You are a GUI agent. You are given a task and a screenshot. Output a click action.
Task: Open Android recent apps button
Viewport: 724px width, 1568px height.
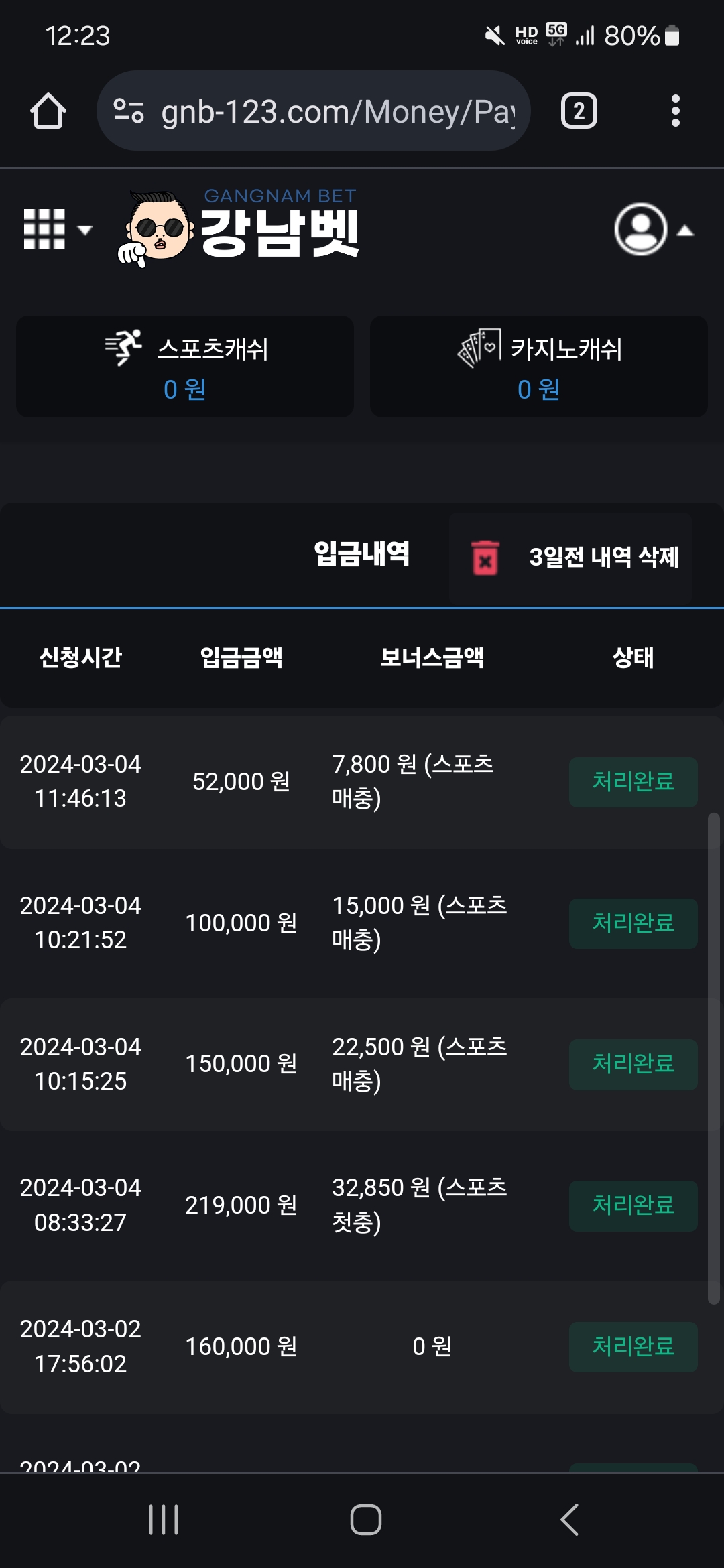(x=164, y=1519)
